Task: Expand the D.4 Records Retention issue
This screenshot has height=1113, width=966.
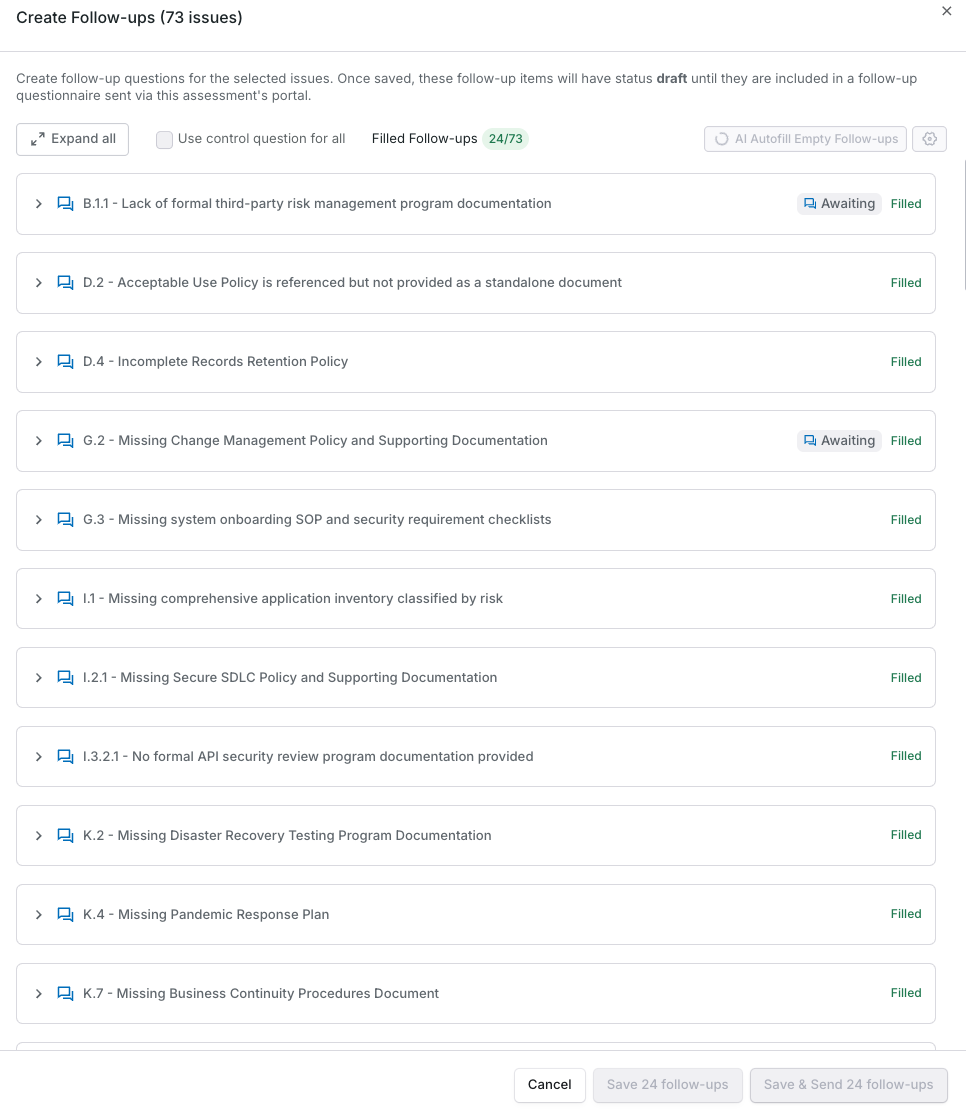Action: 39,362
